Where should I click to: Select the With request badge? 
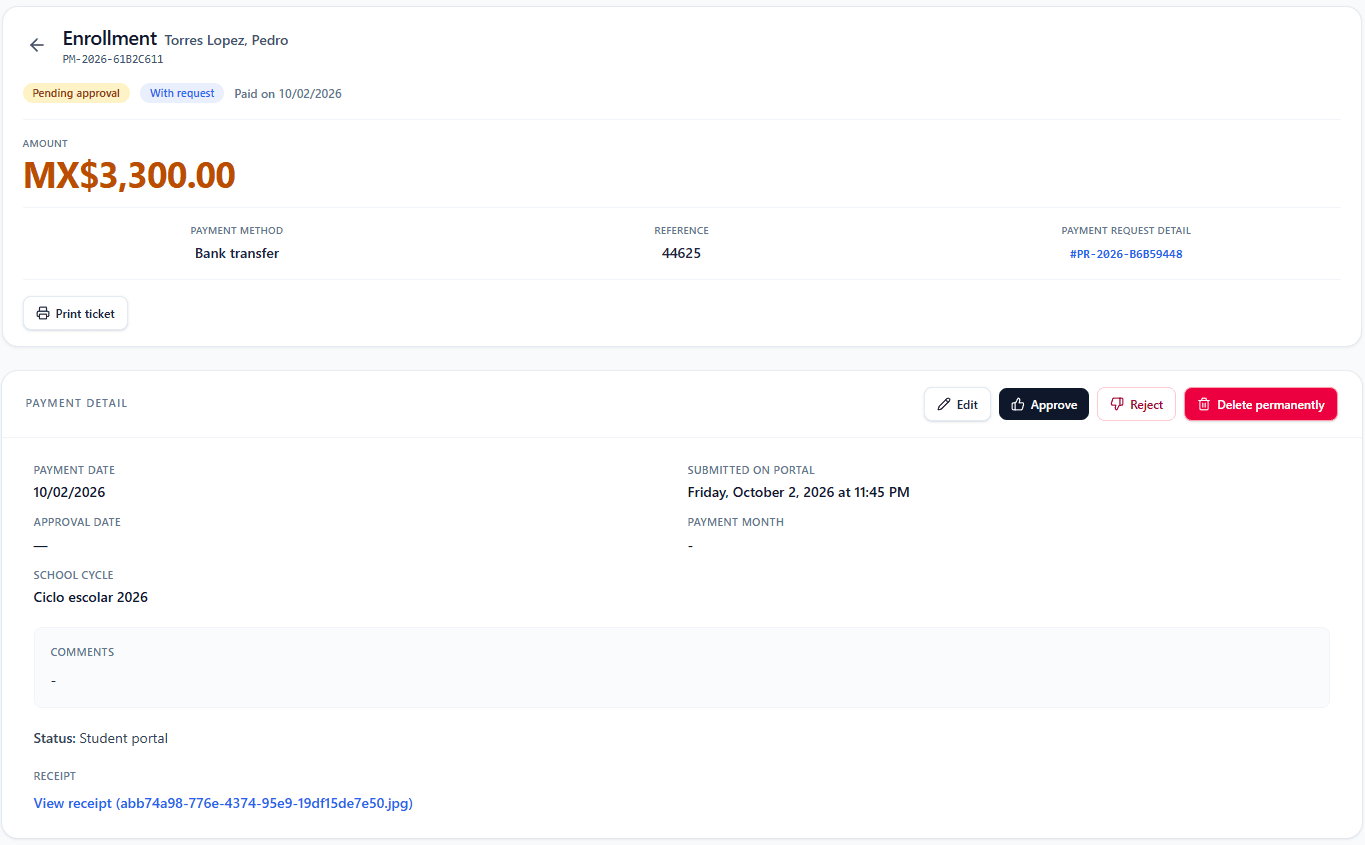click(182, 93)
